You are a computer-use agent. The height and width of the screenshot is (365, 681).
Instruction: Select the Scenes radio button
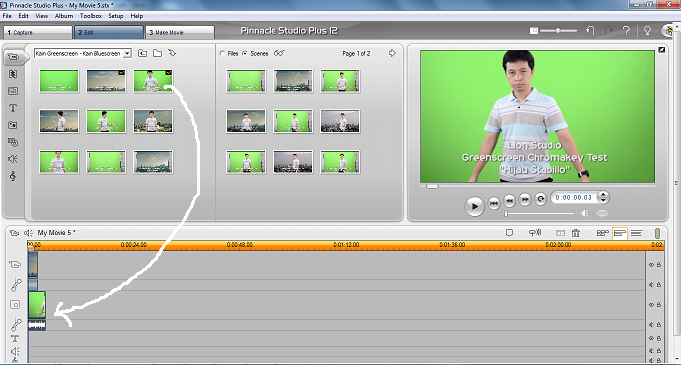[x=245, y=53]
